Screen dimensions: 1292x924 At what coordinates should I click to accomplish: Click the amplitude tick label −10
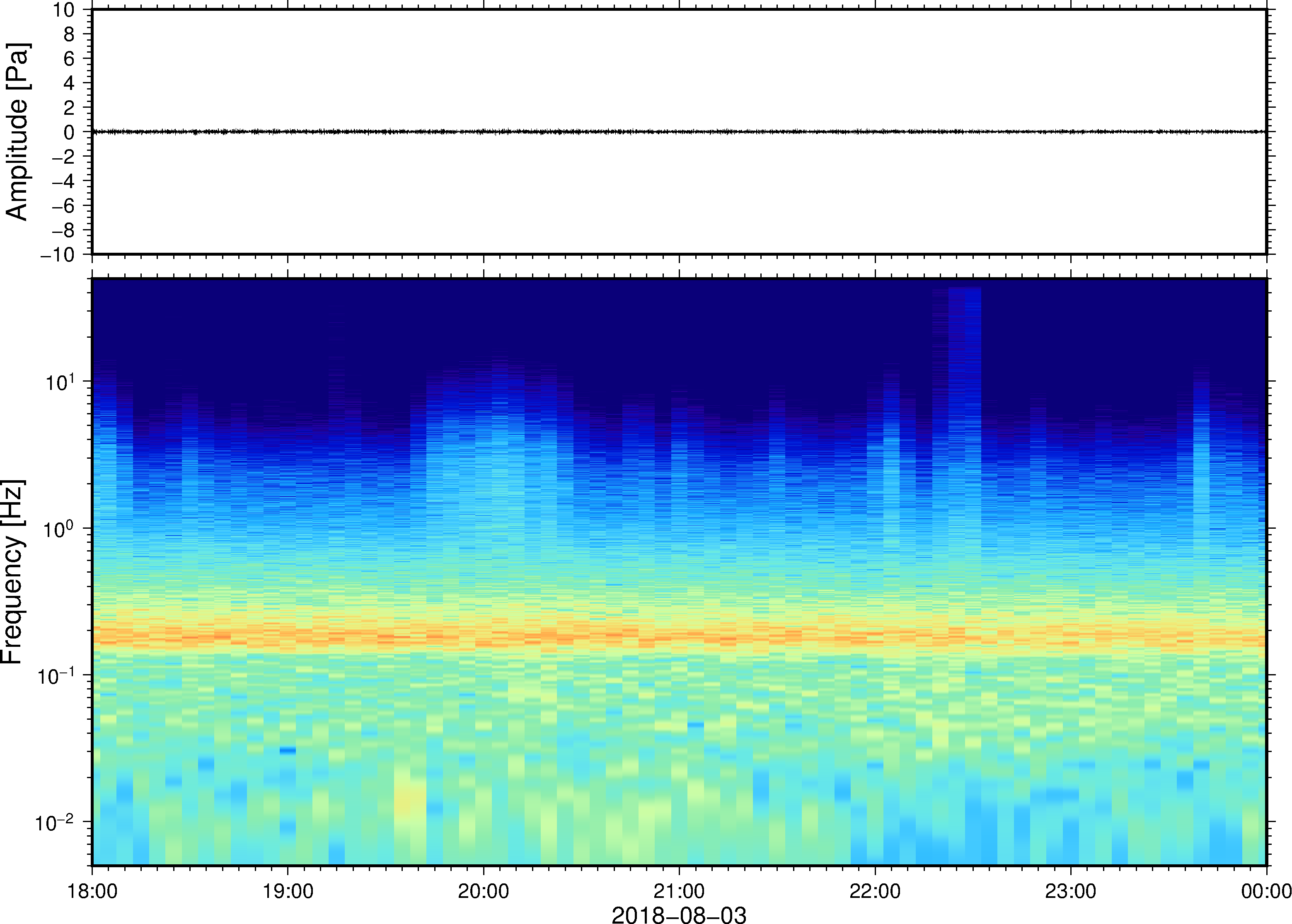click(58, 254)
